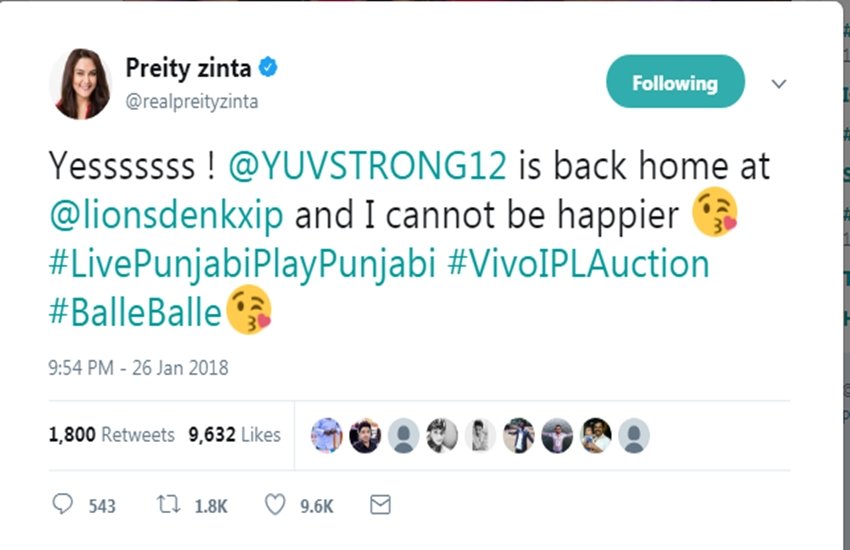View the 1,800 Retweets list
This screenshot has width=850, height=550.
tap(112, 435)
